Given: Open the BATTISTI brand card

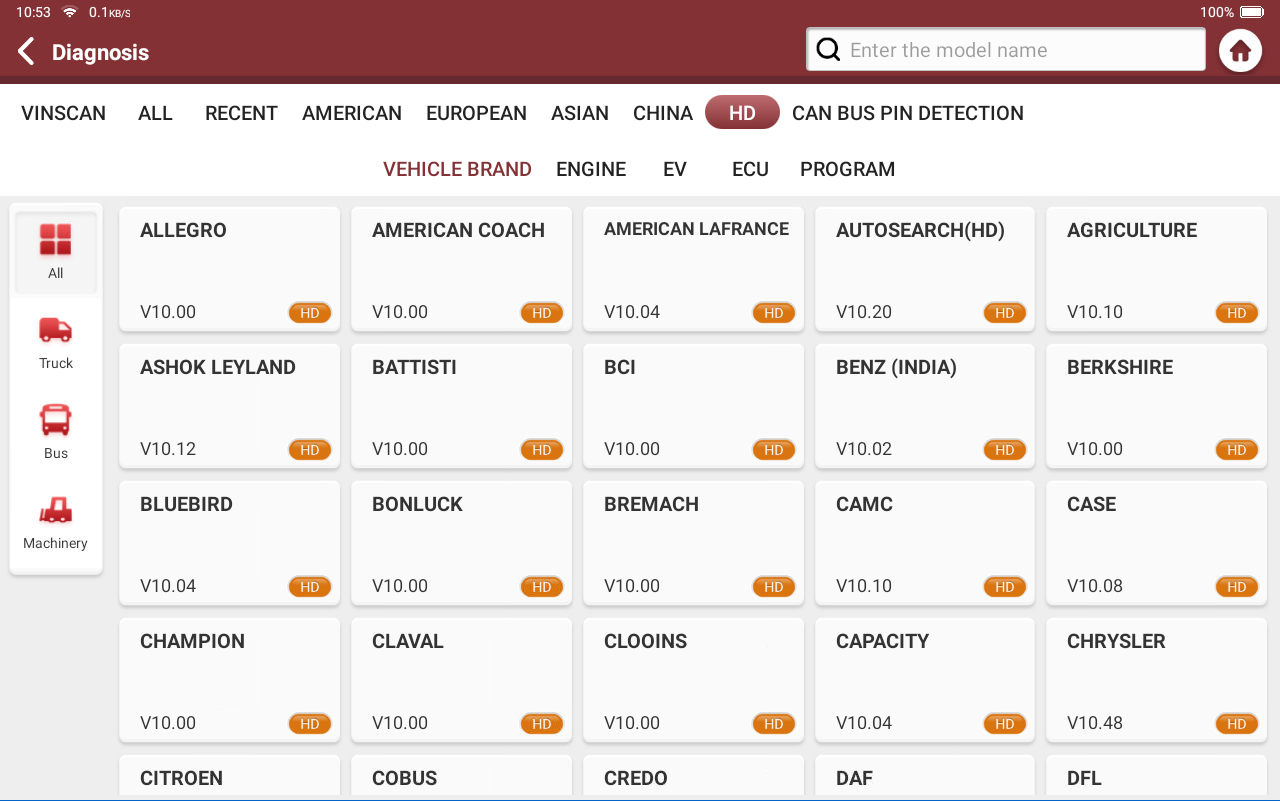Looking at the screenshot, I should 461,406.
